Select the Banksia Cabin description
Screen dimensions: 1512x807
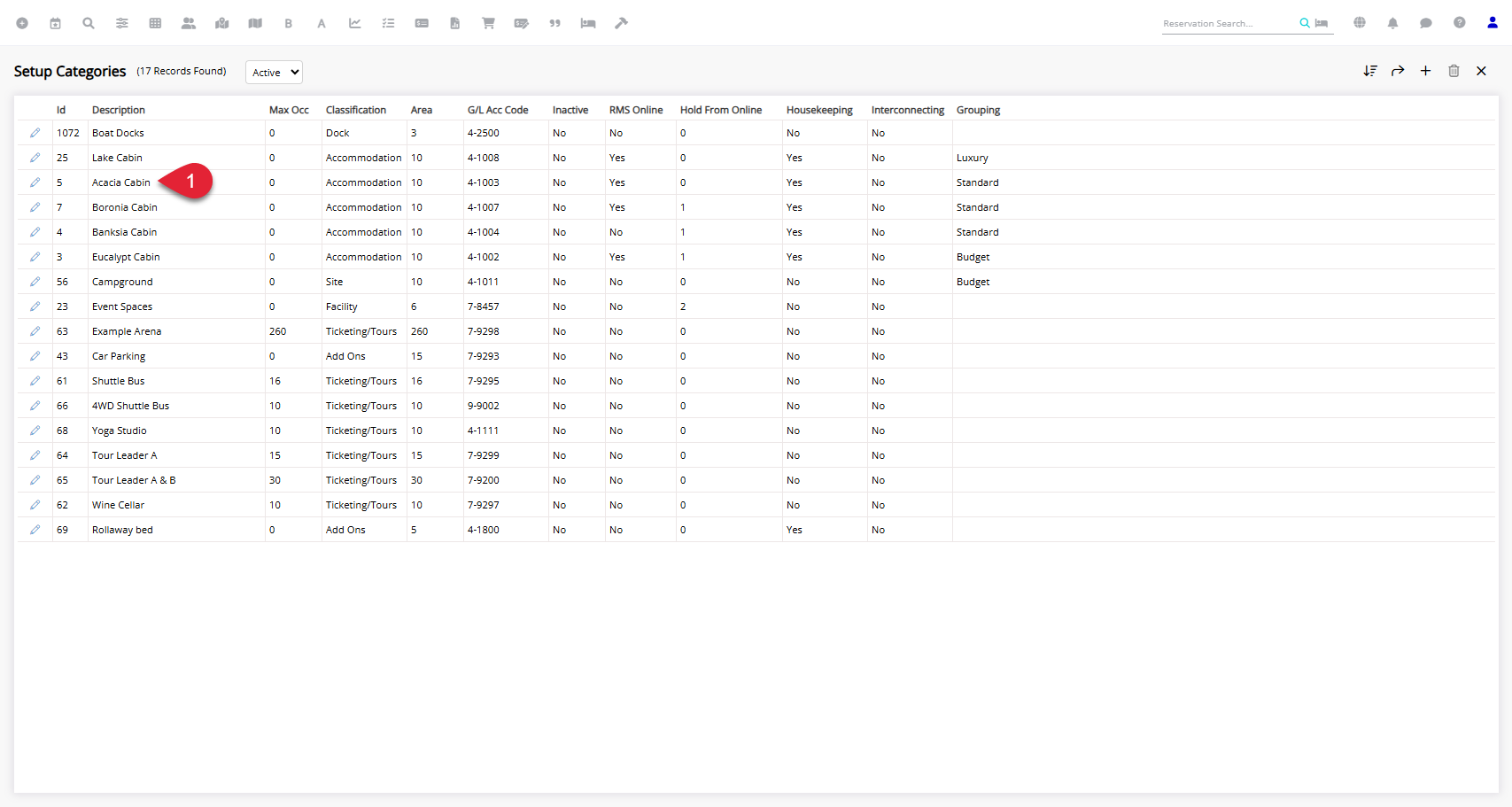click(x=124, y=232)
